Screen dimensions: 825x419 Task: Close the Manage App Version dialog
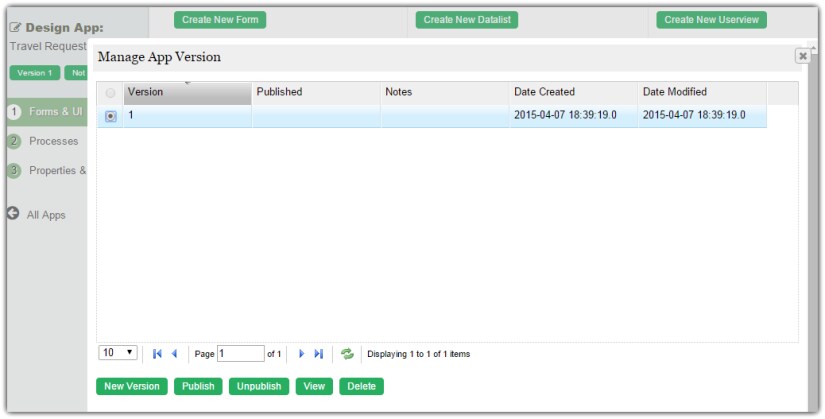802,57
